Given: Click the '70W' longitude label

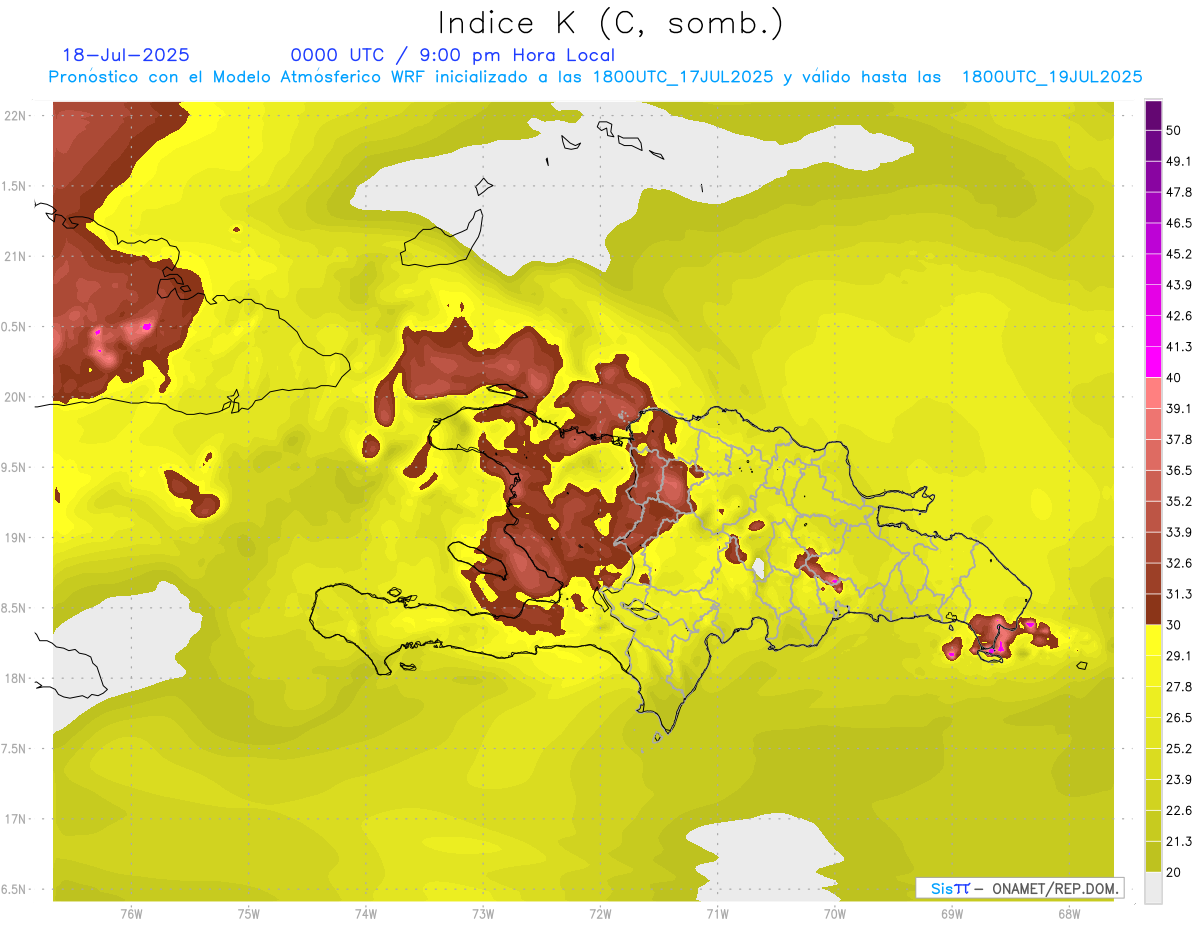Looking at the screenshot, I should 835,913.
